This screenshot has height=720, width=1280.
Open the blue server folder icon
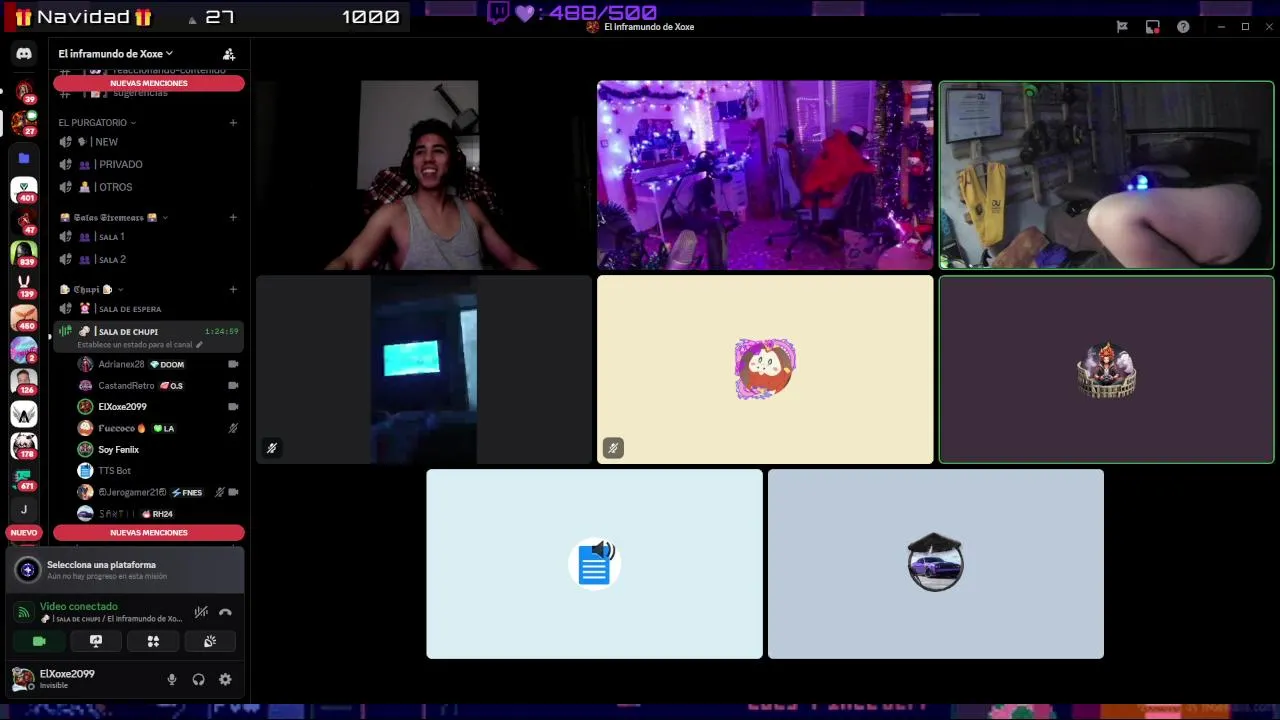pos(24,157)
